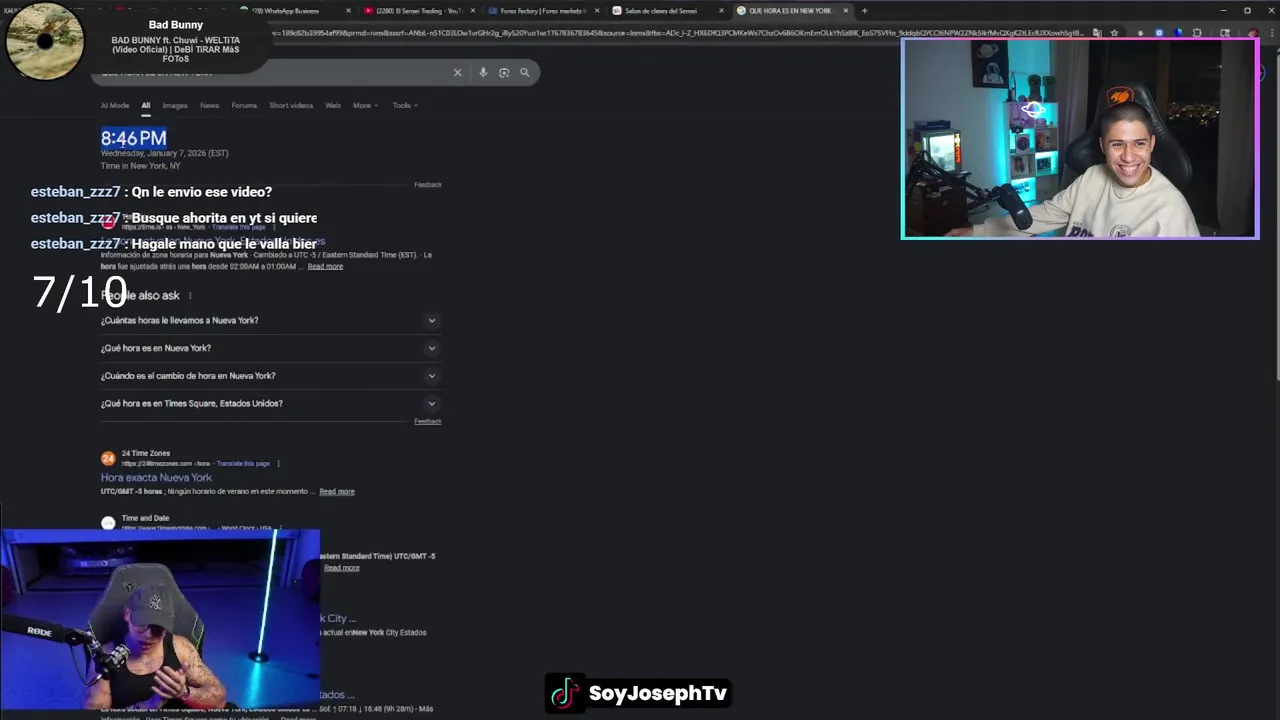The height and width of the screenshot is (720, 1280).
Task: Select the Short videos search filter
Action: pyautogui.click(x=291, y=105)
